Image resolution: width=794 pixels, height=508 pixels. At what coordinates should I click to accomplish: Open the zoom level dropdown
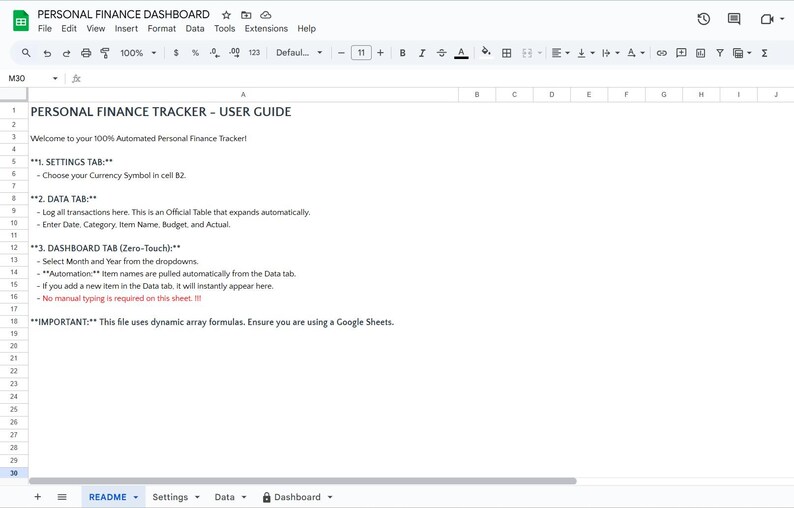(138, 53)
